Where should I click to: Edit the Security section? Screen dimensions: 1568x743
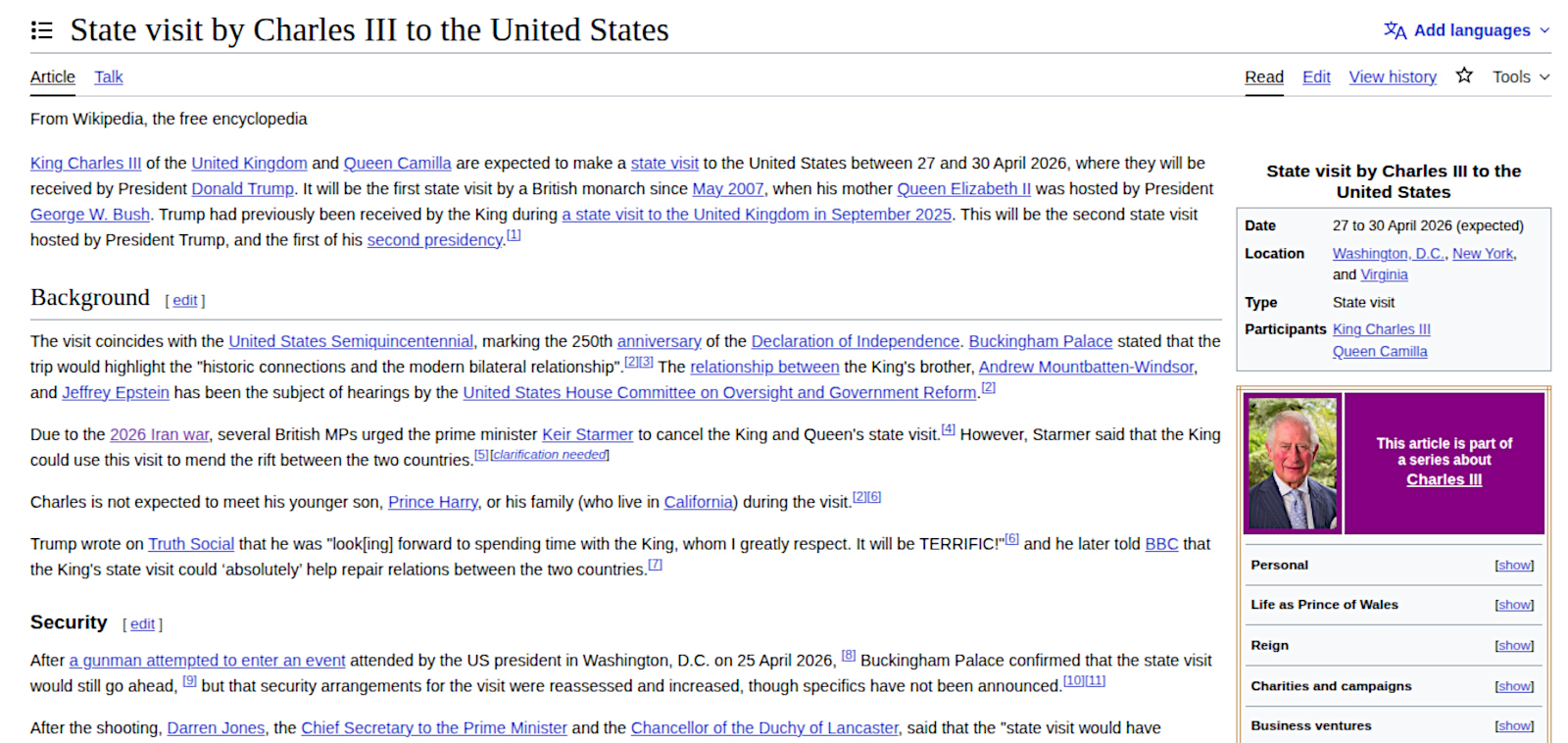tap(142, 624)
